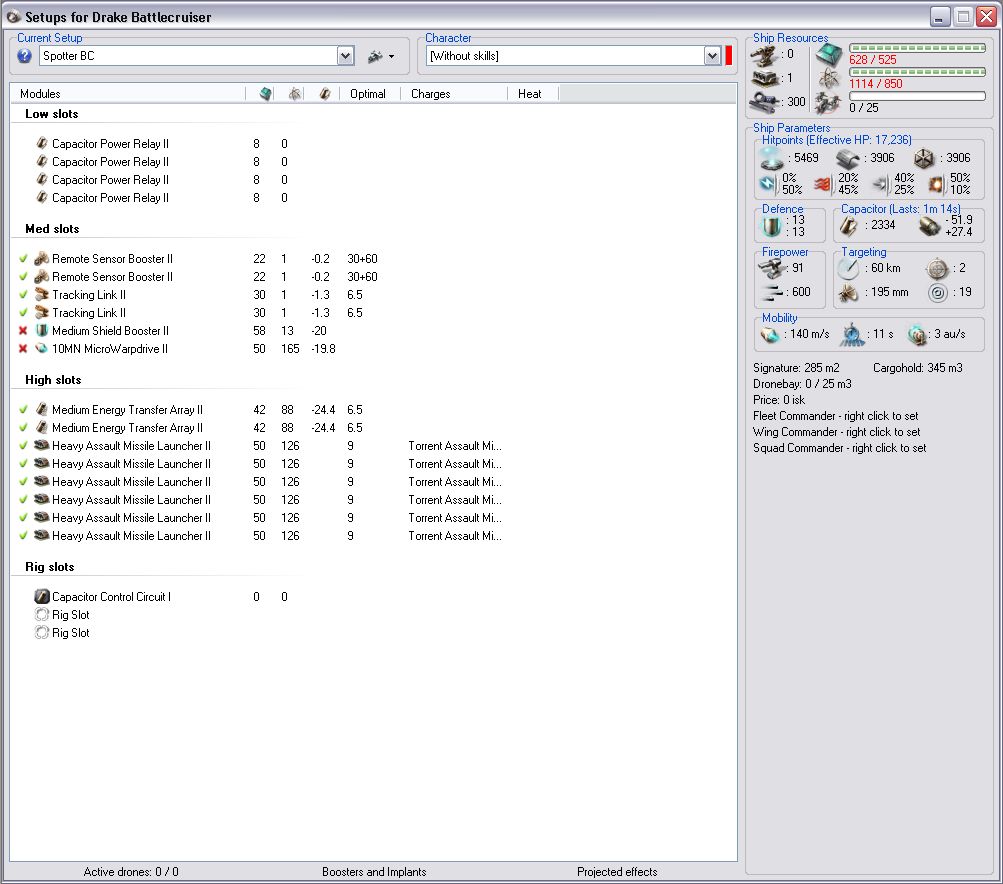This screenshot has height=884, width=1003.
Task: Click the volley damage icon showing 600
Action: point(773,293)
